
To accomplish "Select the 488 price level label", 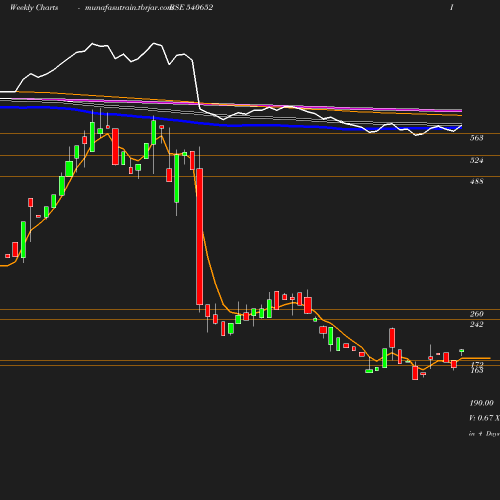I will [476, 181].
